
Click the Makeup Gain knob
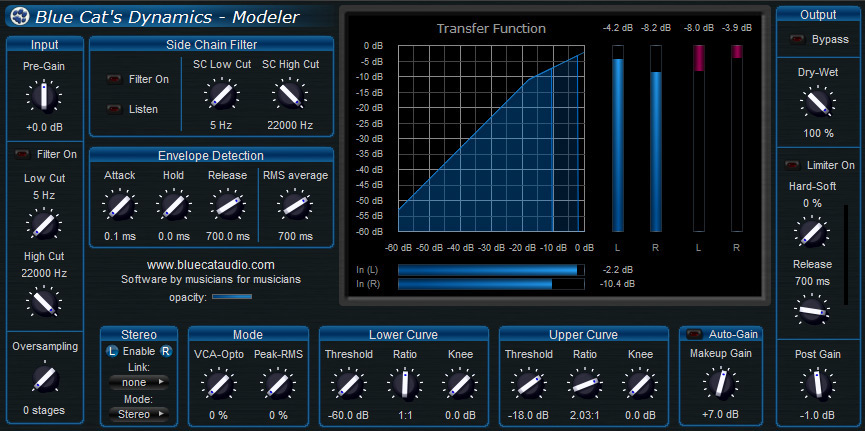click(x=719, y=385)
